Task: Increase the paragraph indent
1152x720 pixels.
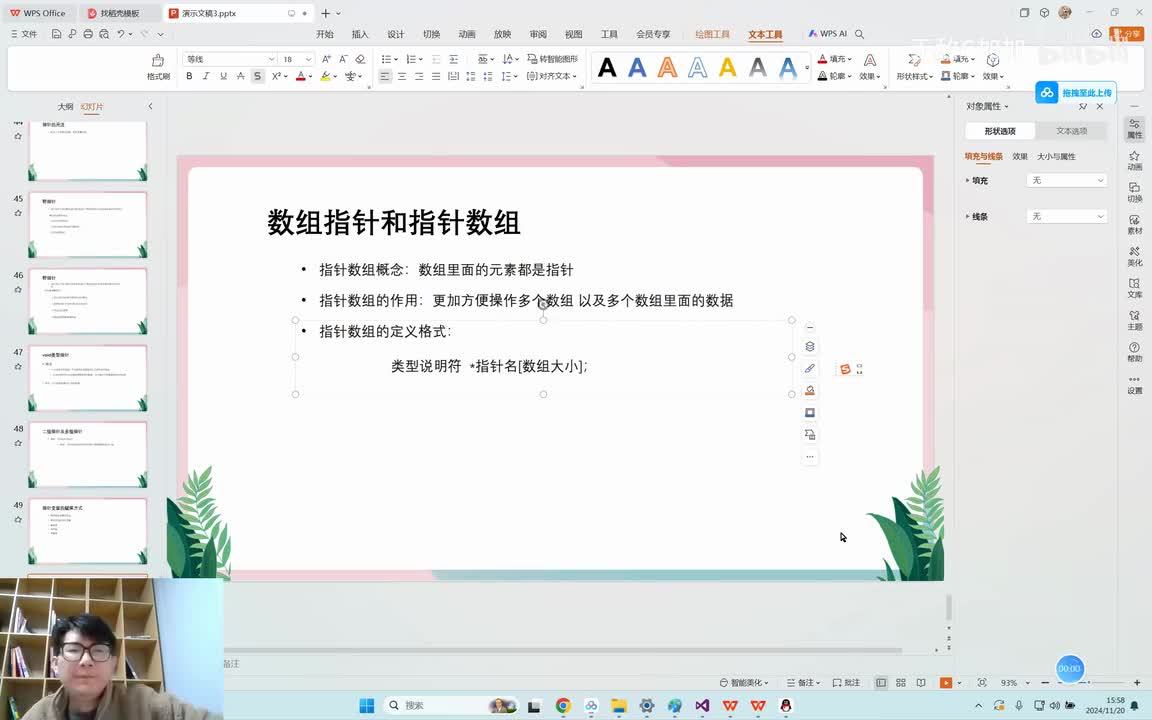Action: click(453, 59)
